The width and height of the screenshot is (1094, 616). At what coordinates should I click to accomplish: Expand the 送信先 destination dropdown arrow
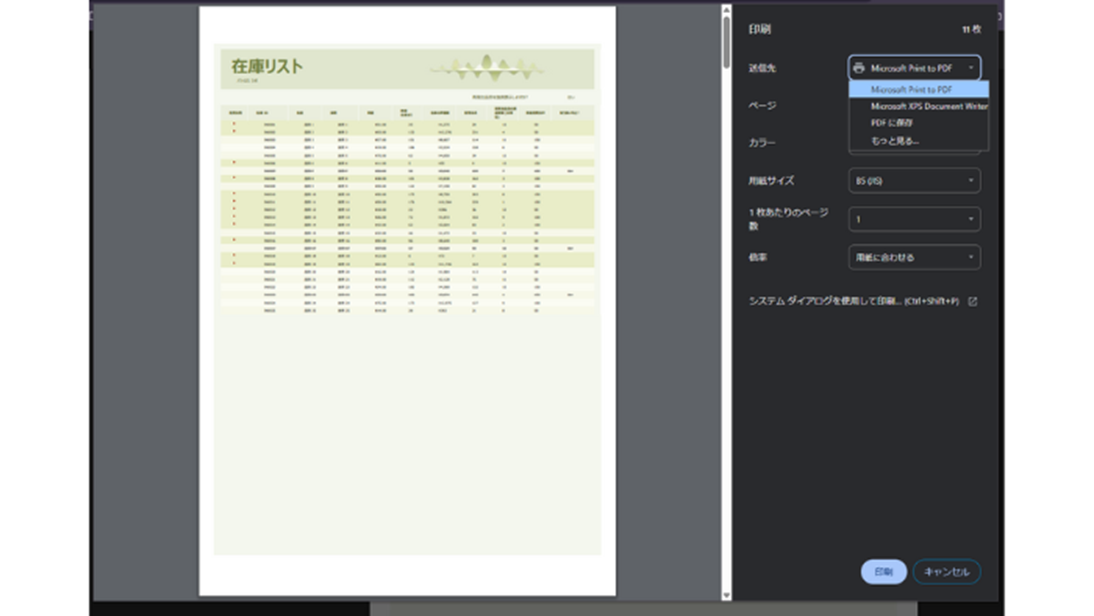[x=970, y=68]
